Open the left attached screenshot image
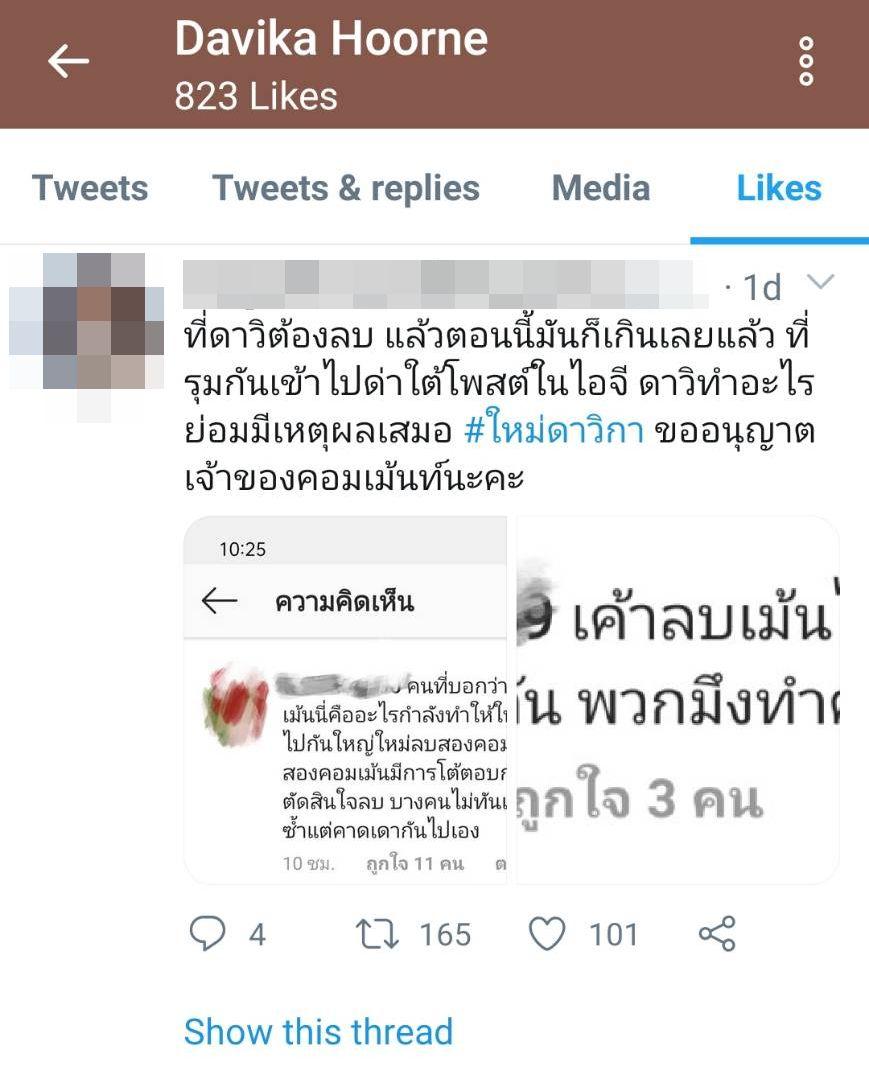Screen dimensions: 869x1067 (346, 700)
